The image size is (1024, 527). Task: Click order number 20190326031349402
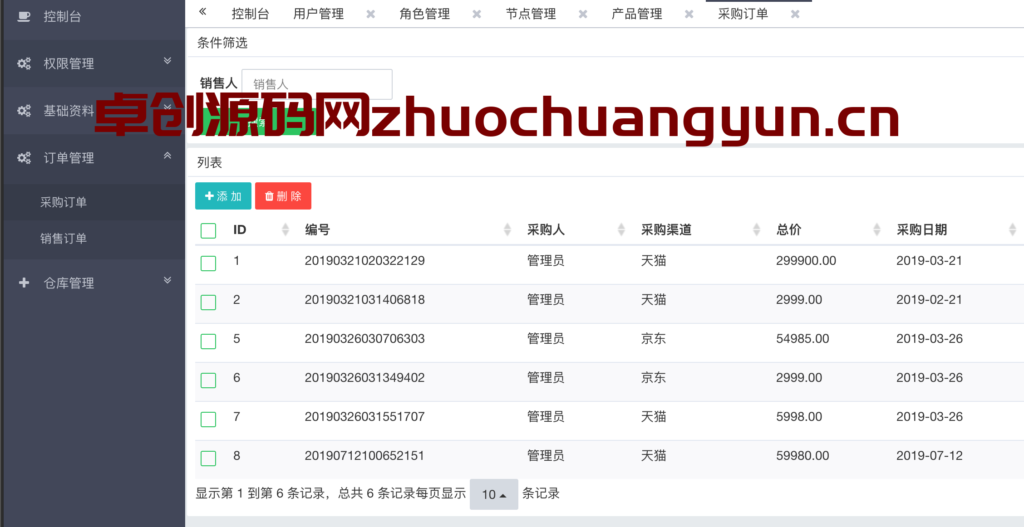pos(364,378)
